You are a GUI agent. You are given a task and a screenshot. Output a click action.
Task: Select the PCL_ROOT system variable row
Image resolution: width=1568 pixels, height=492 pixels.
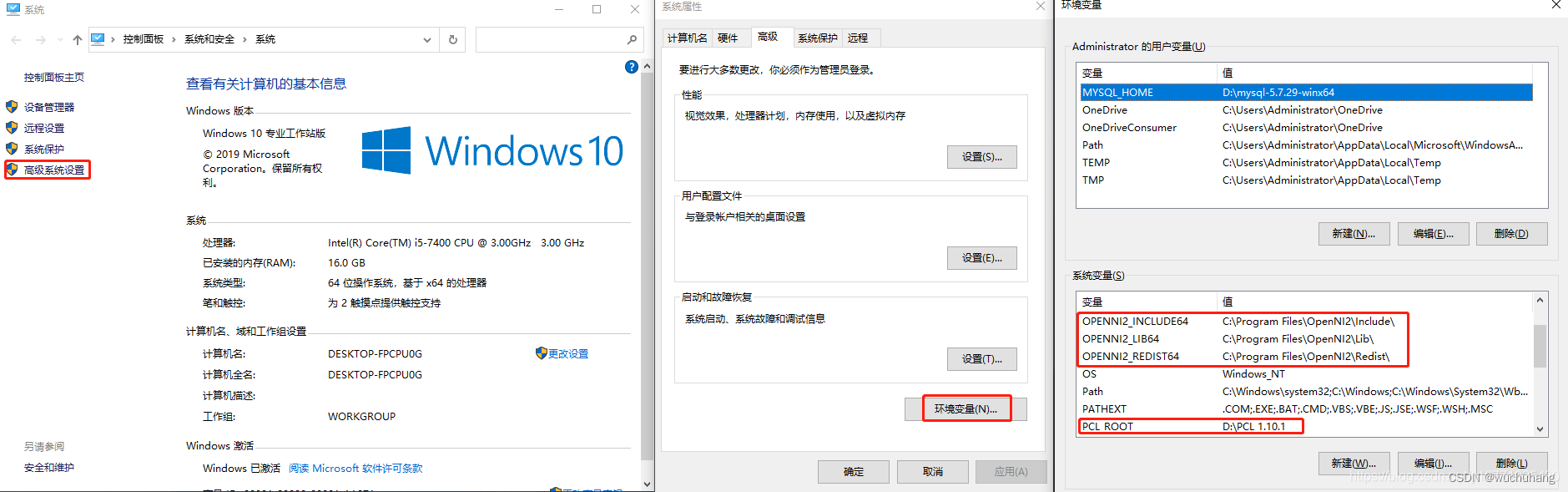(x=1306, y=426)
